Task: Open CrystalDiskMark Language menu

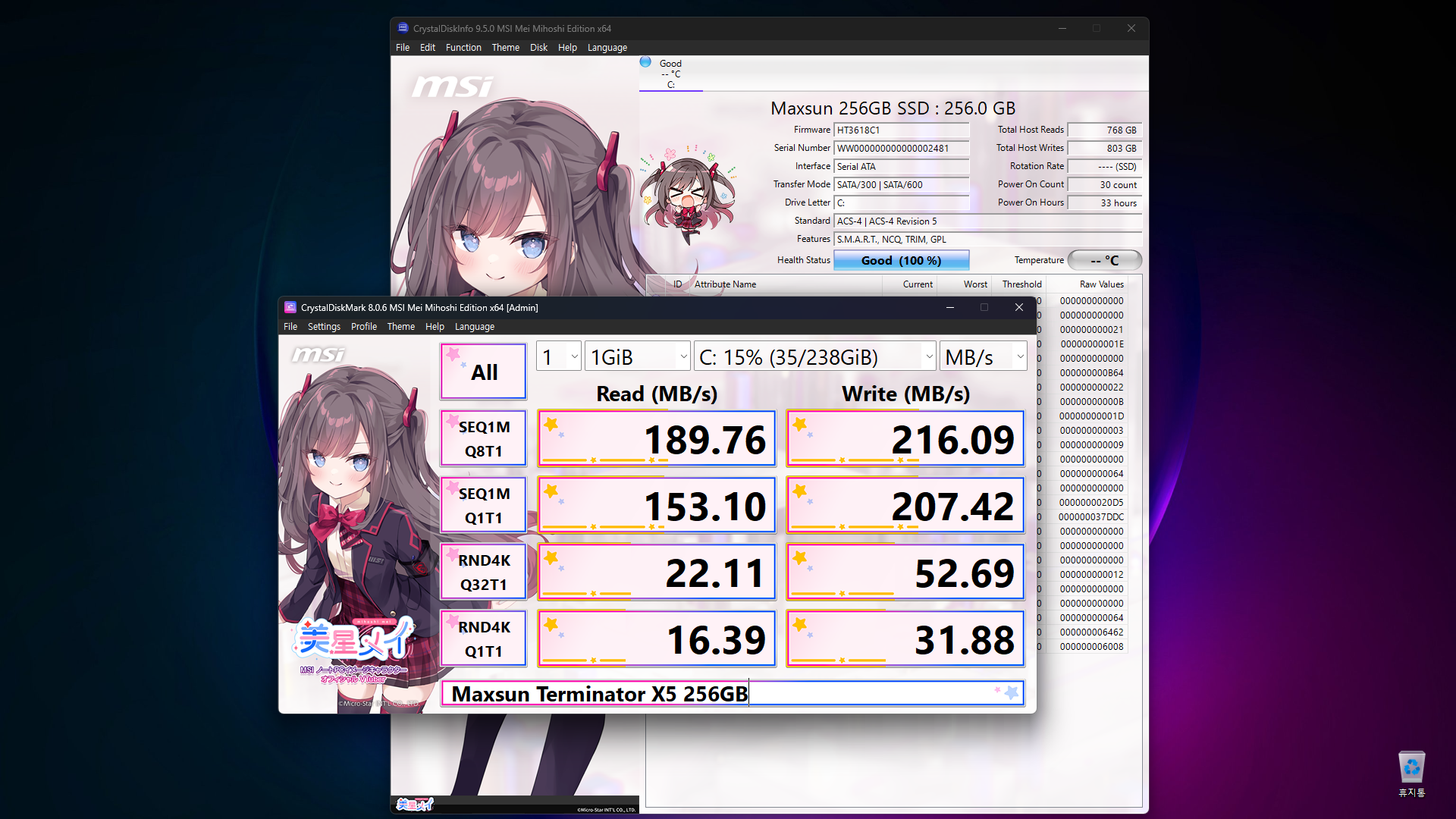Action: pos(475,327)
